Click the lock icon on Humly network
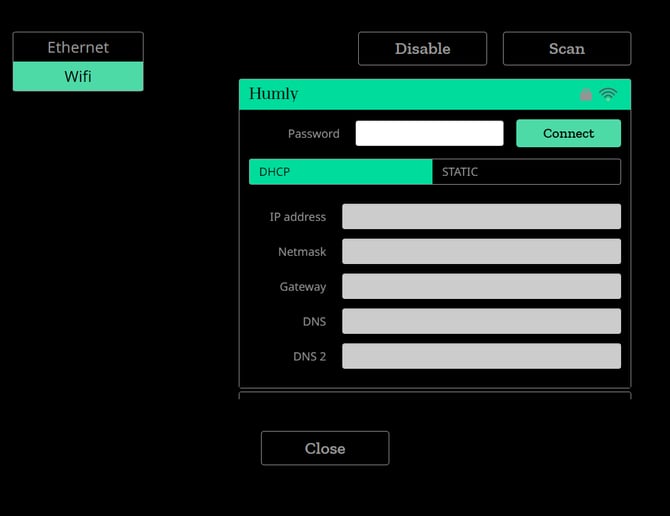Viewport: 670px width, 516px height. (x=586, y=95)
